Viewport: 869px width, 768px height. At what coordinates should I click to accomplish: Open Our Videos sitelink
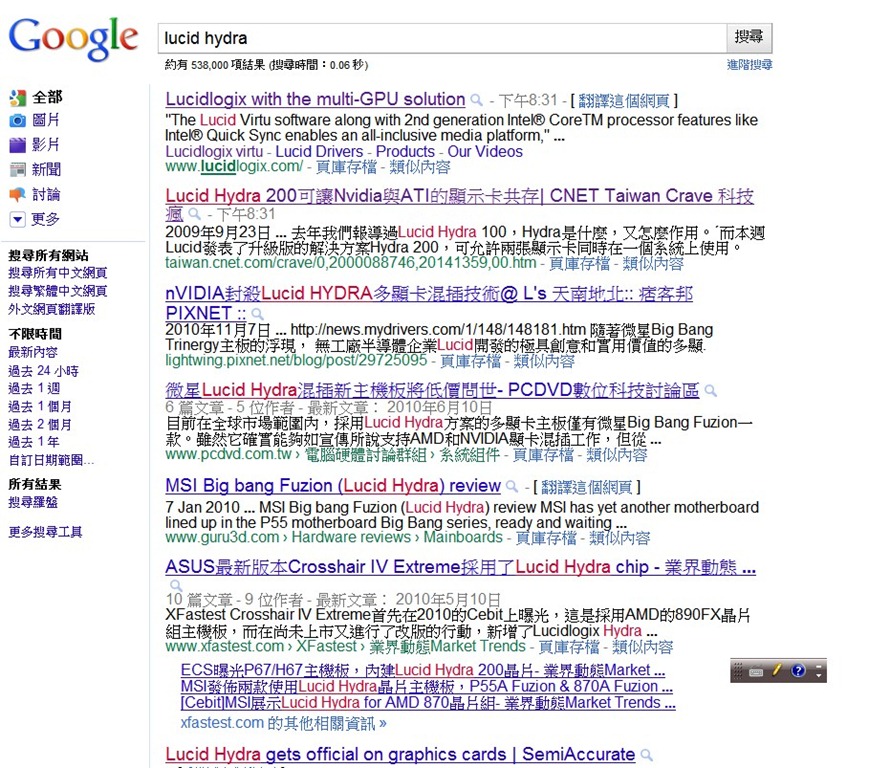(x=485, y=152)
